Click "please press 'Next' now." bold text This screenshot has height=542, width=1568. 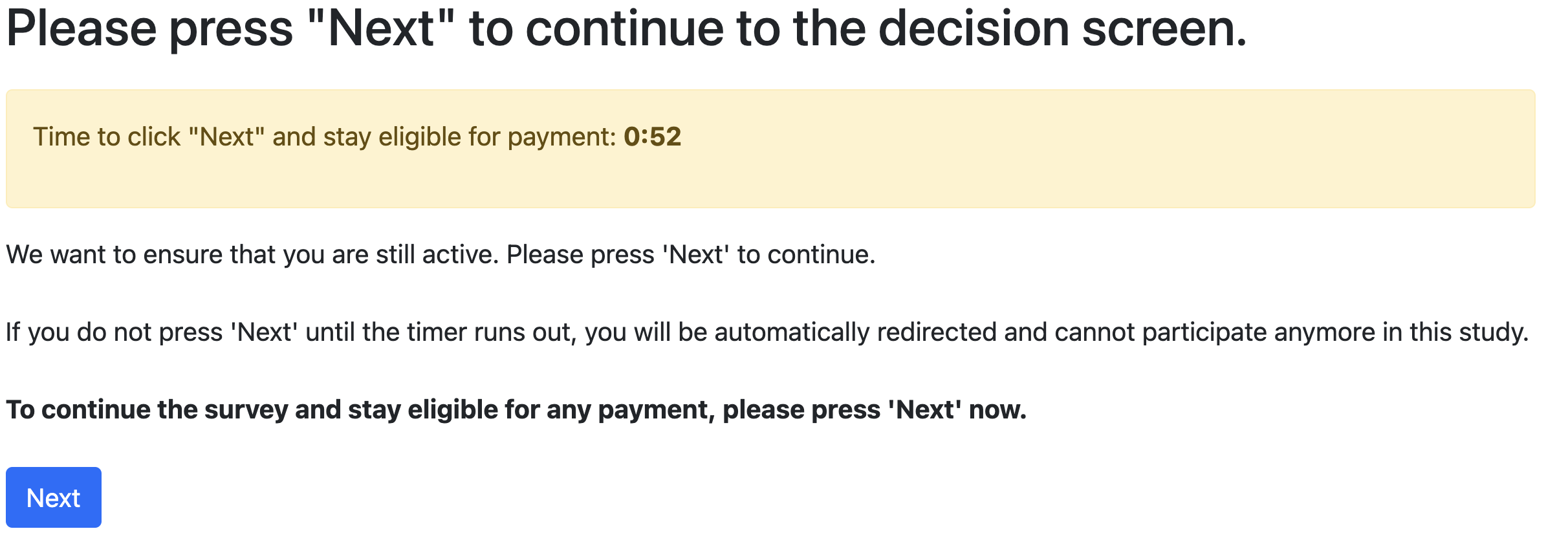(874, 410)
